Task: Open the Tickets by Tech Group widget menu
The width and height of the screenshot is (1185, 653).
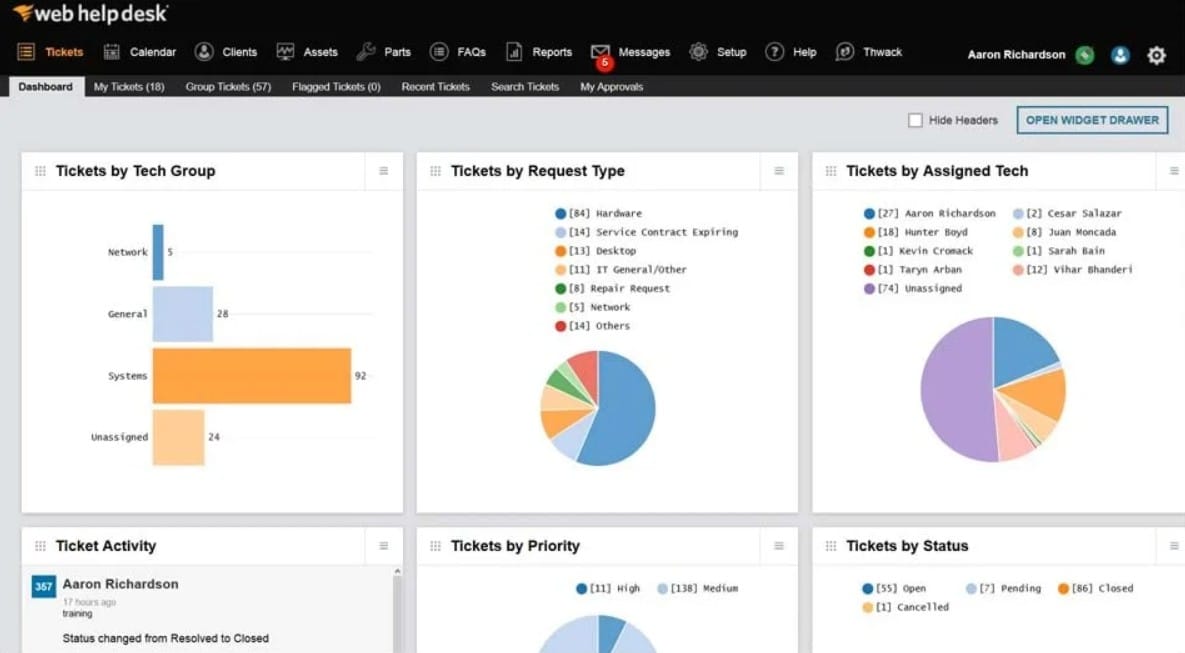Action: point(384,171)
